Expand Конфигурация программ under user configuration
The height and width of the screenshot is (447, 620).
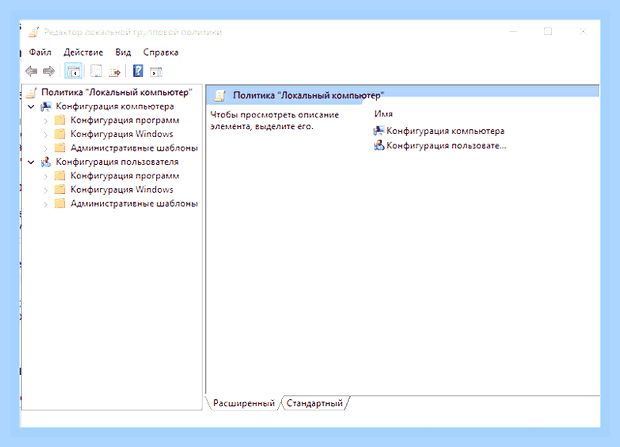point(45,176)
